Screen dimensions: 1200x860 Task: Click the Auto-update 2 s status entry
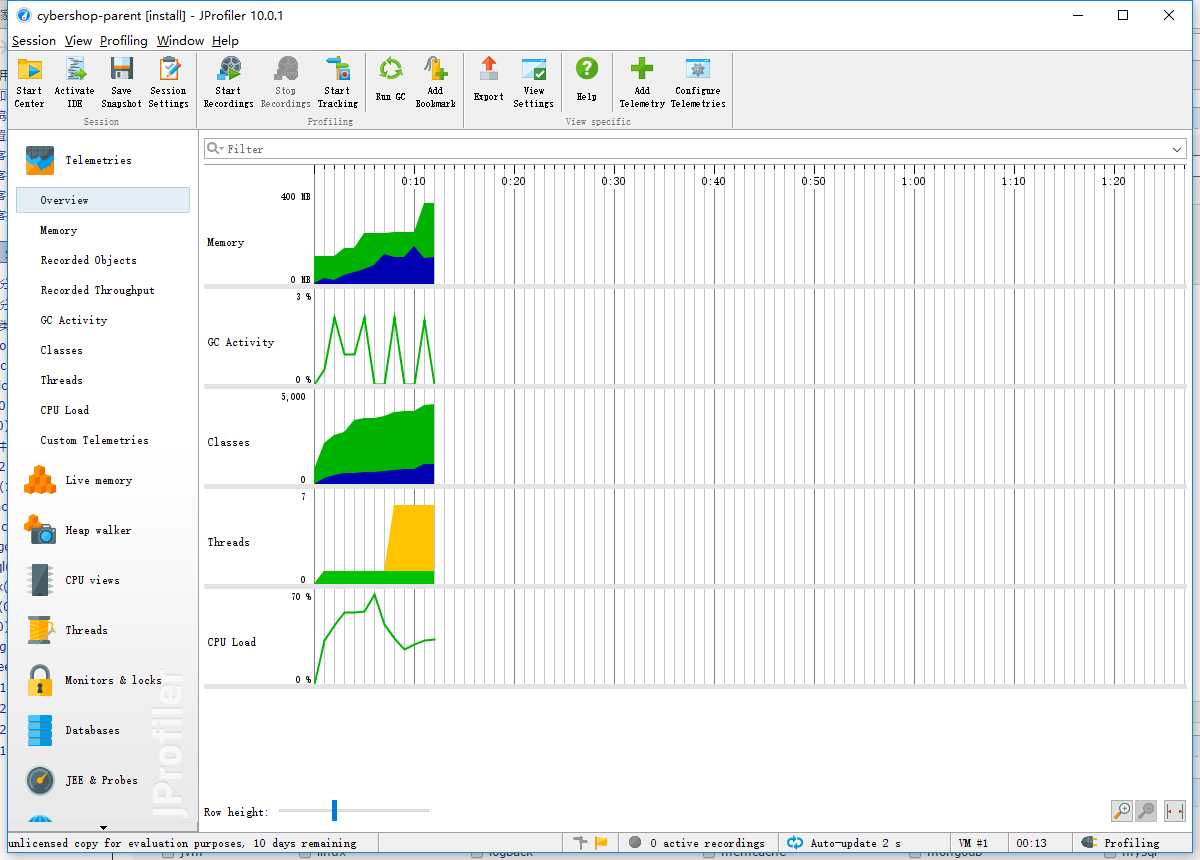(844, 843)
